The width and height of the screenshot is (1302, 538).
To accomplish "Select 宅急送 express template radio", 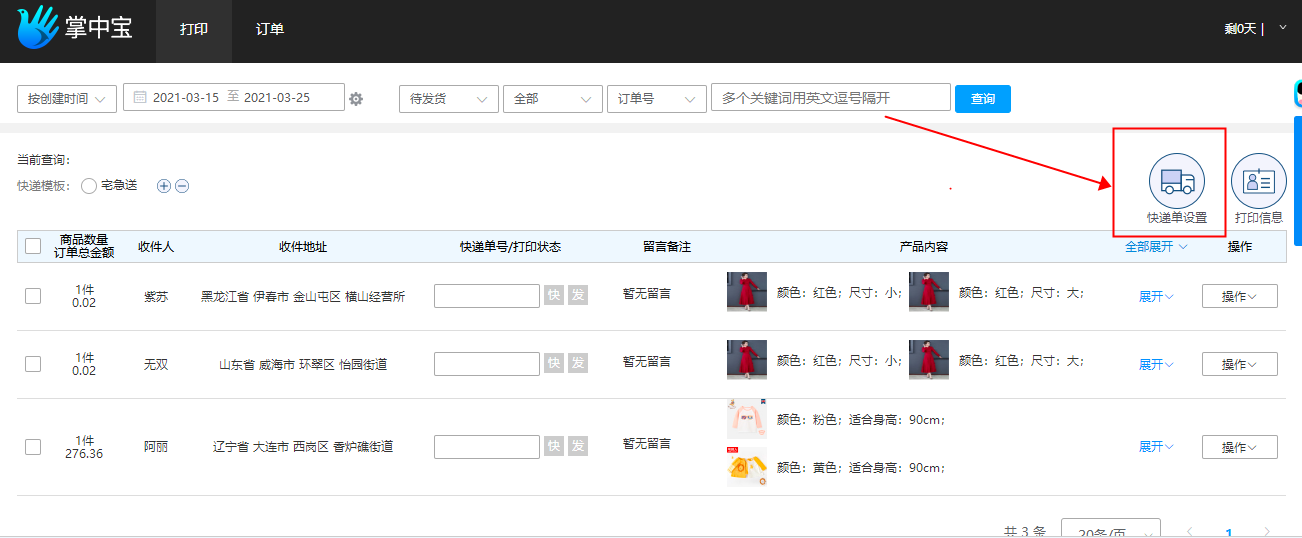I will (x=89, y=186).
